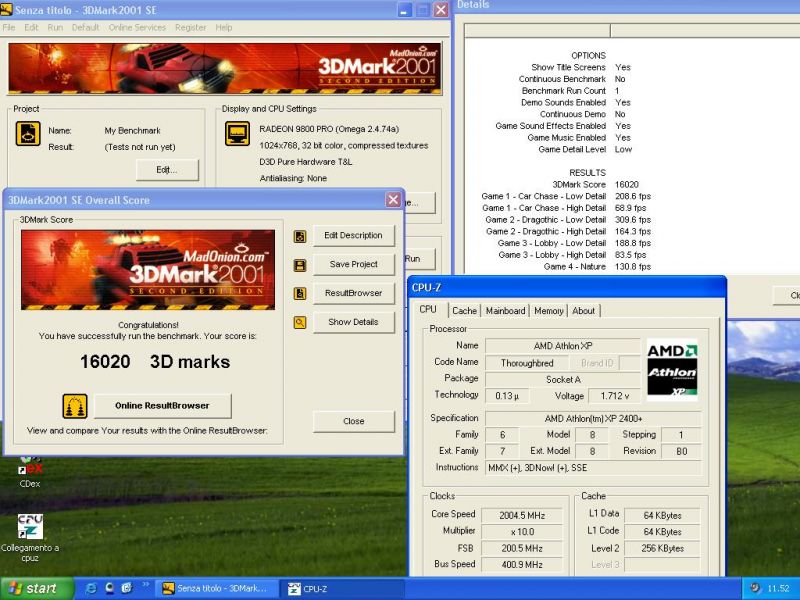Screen dimensions: 800x600
Task: Click the Antialiasing: None text
Action: (x=293, y=179)
